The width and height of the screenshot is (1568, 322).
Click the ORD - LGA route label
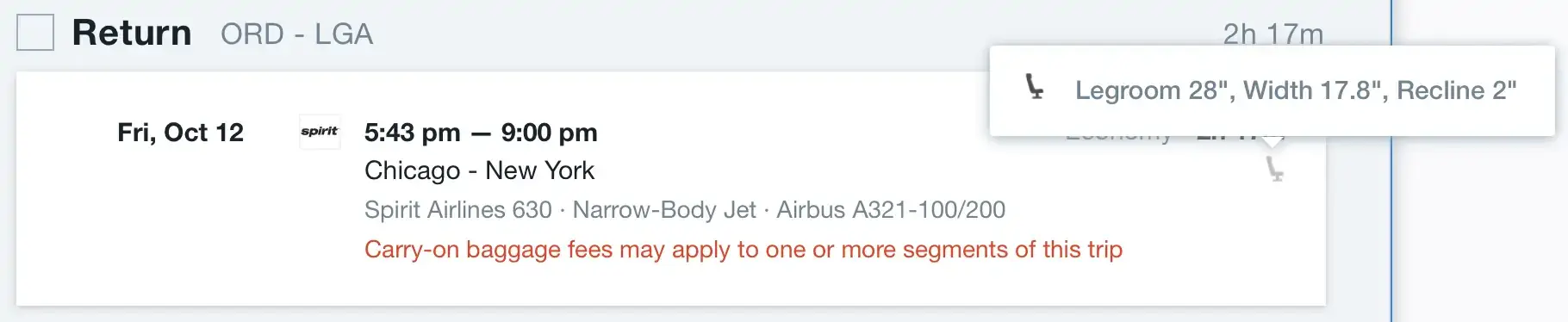pos(297,34)
